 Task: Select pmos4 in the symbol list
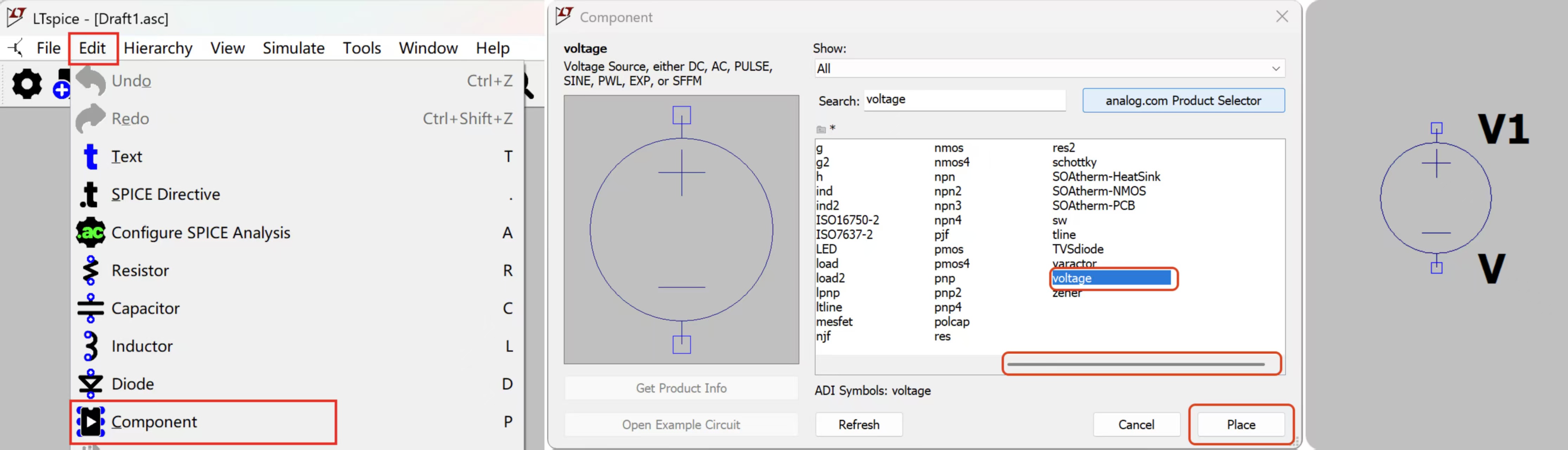[952, 264]
